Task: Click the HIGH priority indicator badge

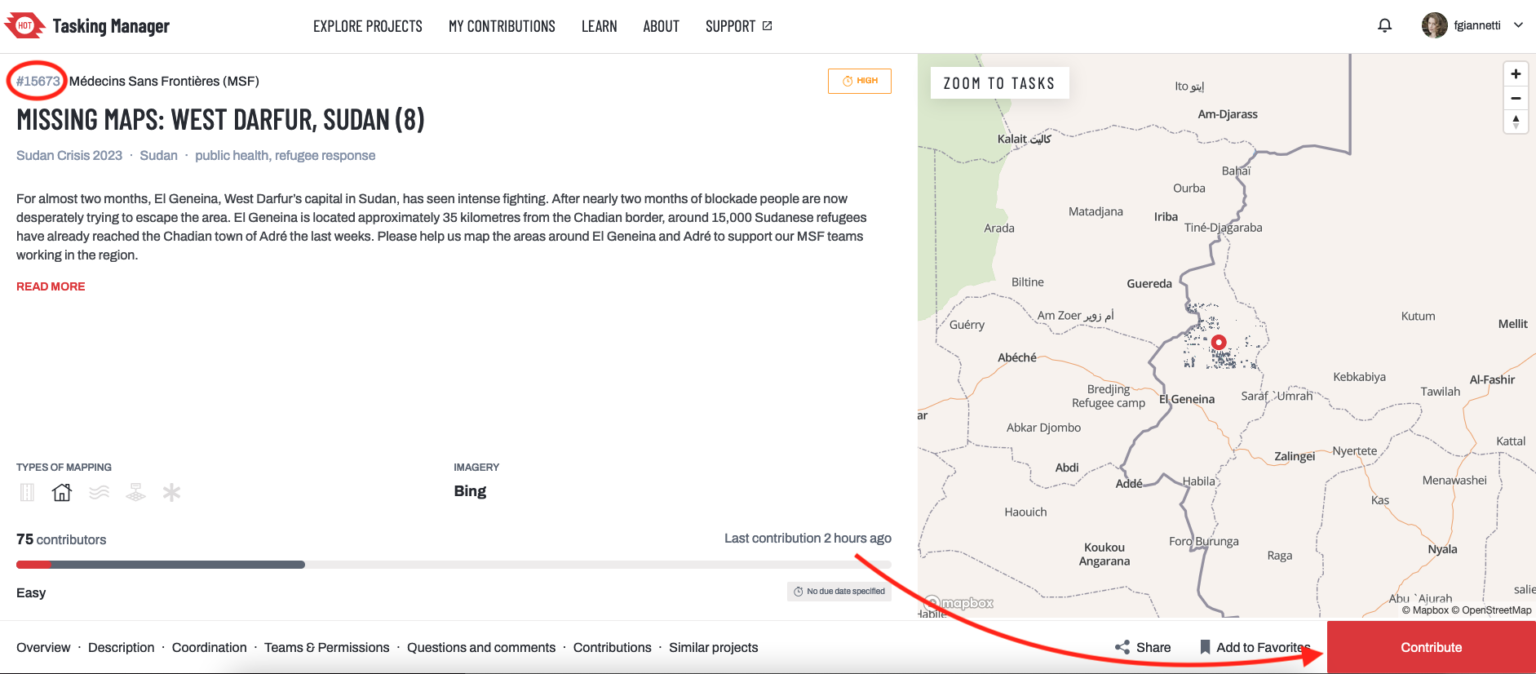Action: [x=859, y=81]
